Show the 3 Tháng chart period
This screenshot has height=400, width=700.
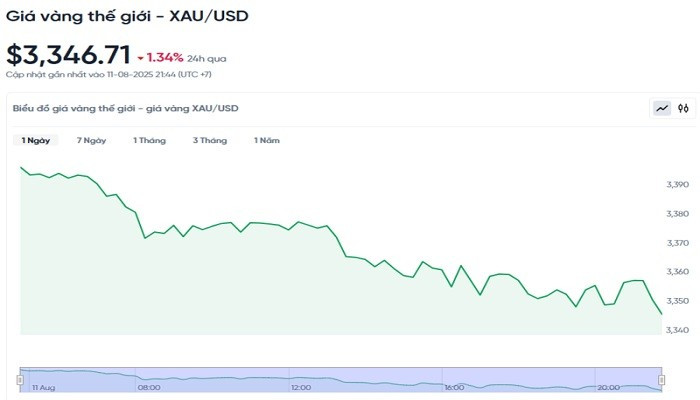pos(209,141)
